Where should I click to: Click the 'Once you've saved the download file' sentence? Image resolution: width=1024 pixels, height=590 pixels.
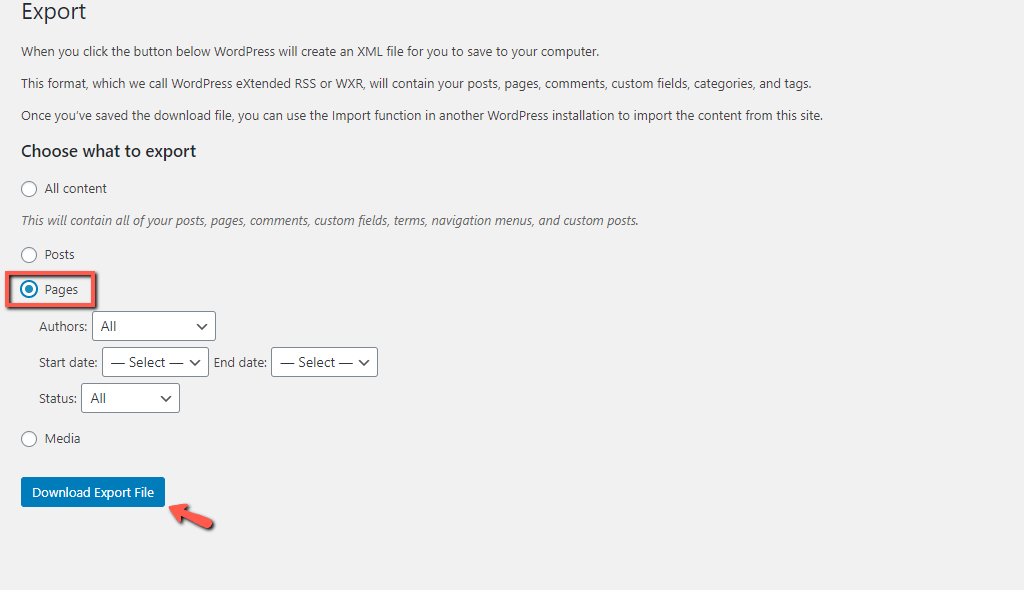pyautogui.click(x=422, y=116)
